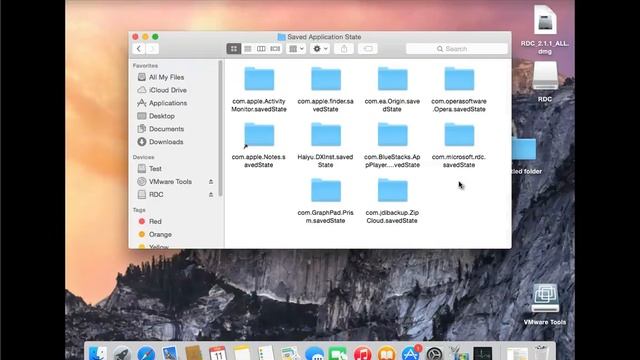The height and width of the screenshot is (360, 640).
Task: Open iBooks from the Dock
Action: [x=387, y=353]
